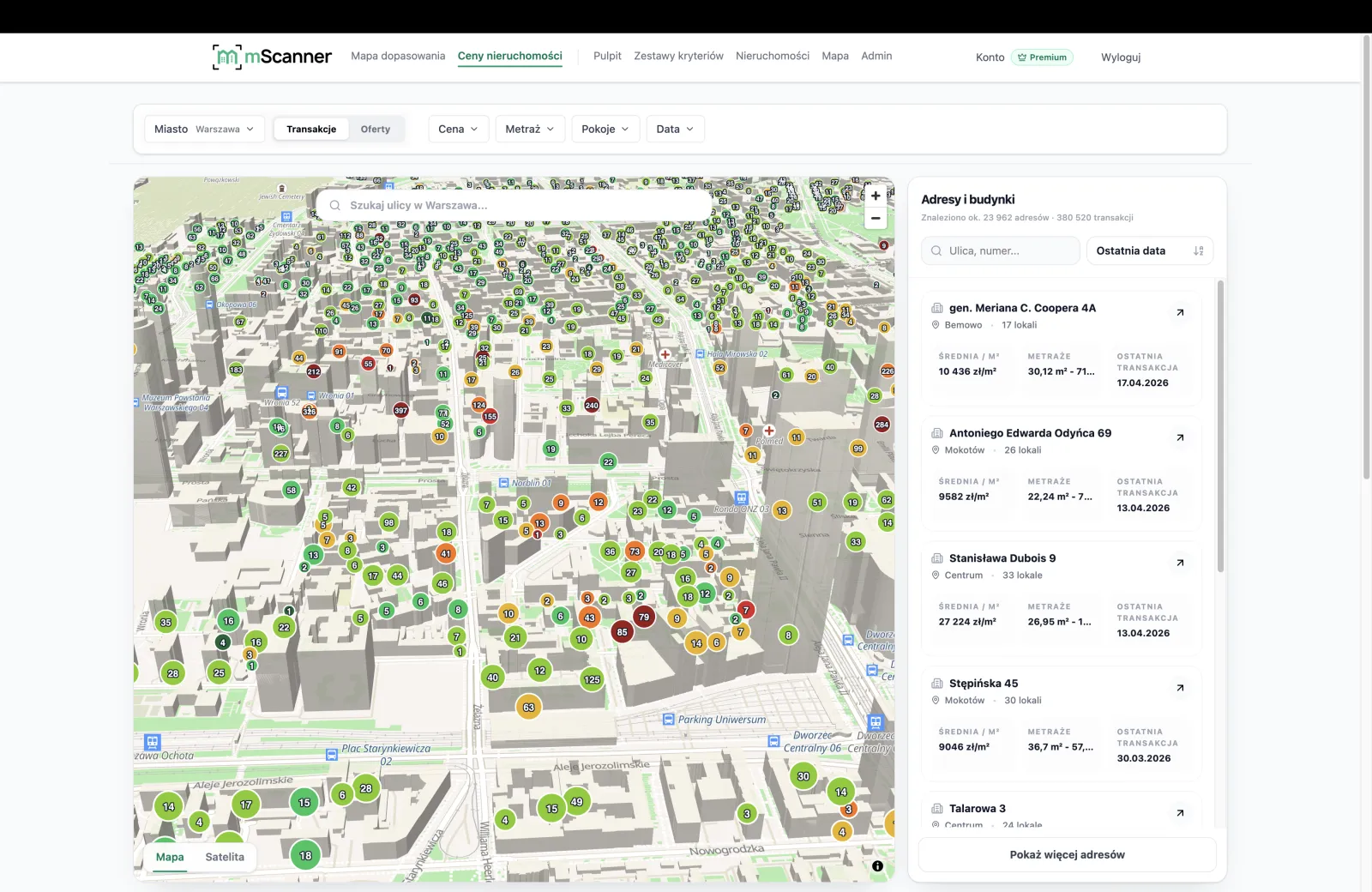Open the Miasto Warszawa dropdown
The image size is (1372, 892).
coord(204,130)
